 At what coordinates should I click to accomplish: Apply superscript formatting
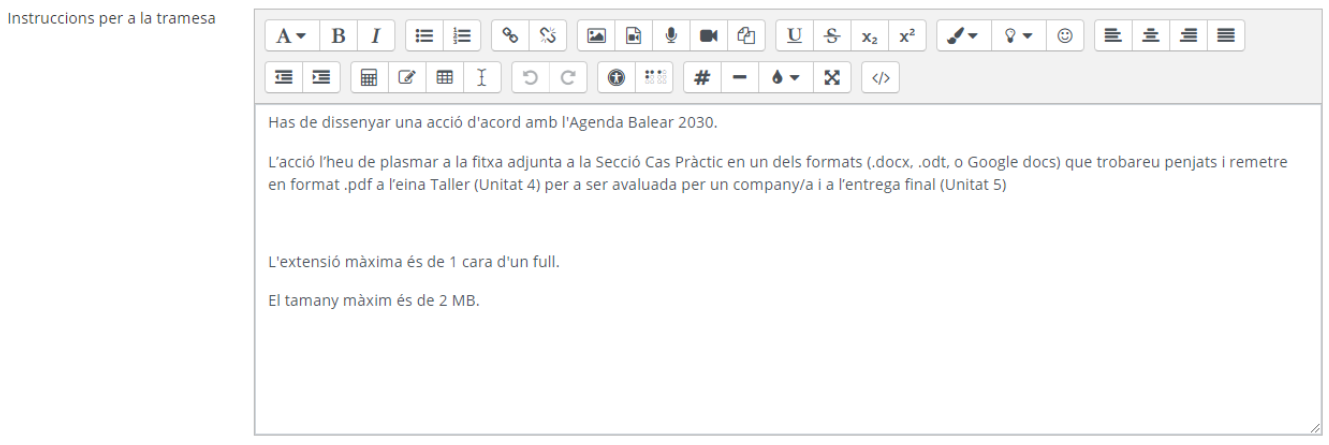907,36
